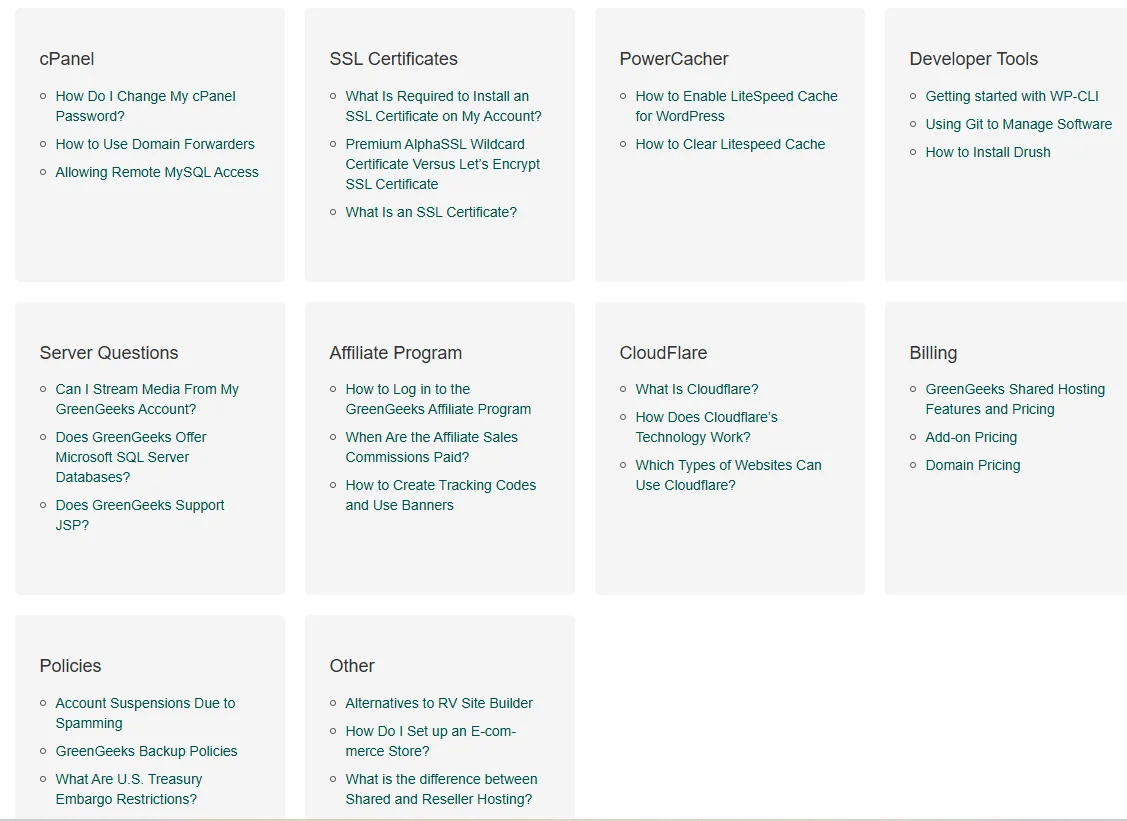Screen dimensions: 1127x821
Task: Select the 'Other' category heading
Action: [351, 666]
